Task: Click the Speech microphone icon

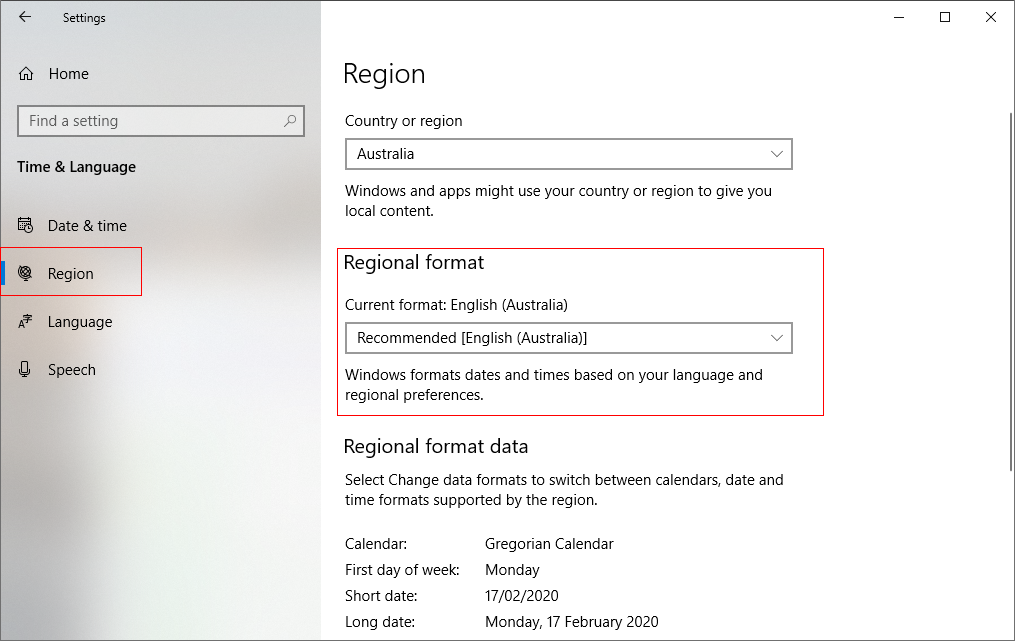Action: 25,369
